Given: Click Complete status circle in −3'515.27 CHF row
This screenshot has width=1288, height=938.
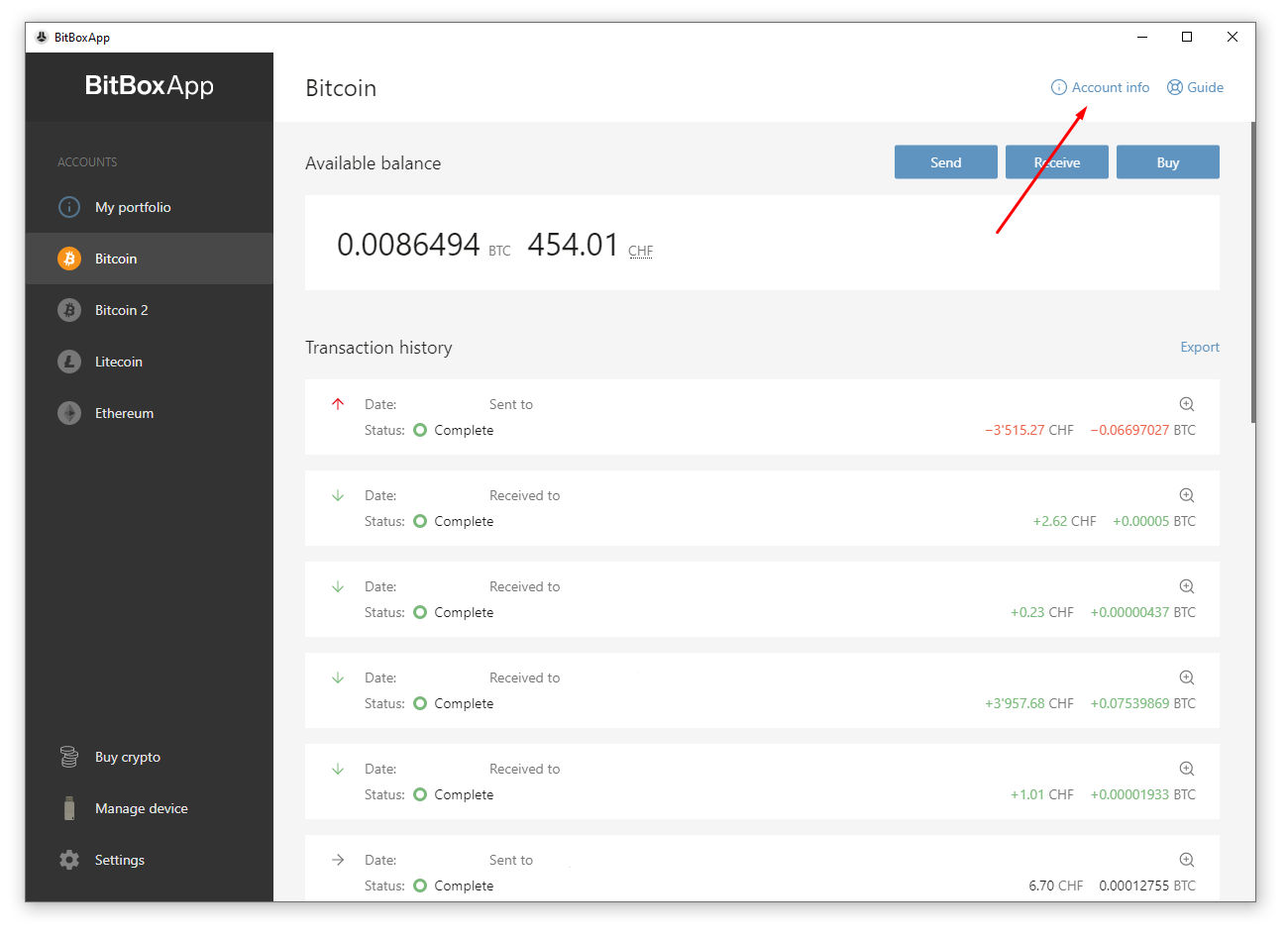Looking at the screenshot, I should pos(420,430).
